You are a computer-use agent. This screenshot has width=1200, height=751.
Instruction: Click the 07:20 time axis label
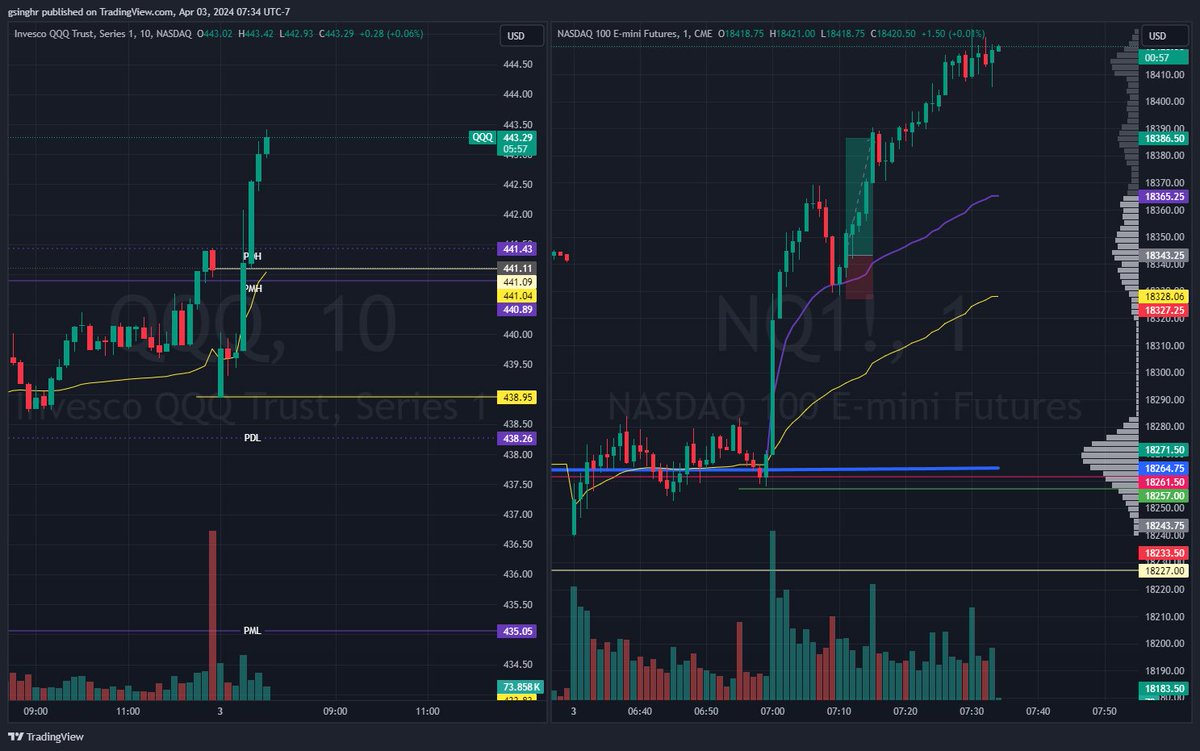point(906,711)
